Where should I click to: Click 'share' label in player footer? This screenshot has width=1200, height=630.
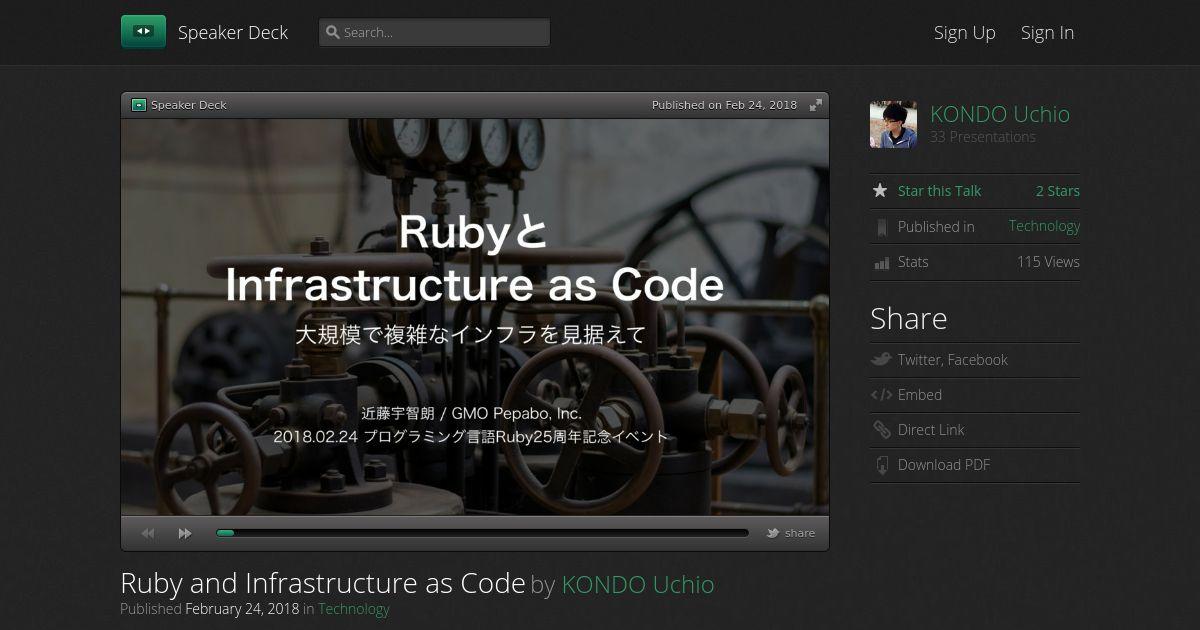click(800, 533)
